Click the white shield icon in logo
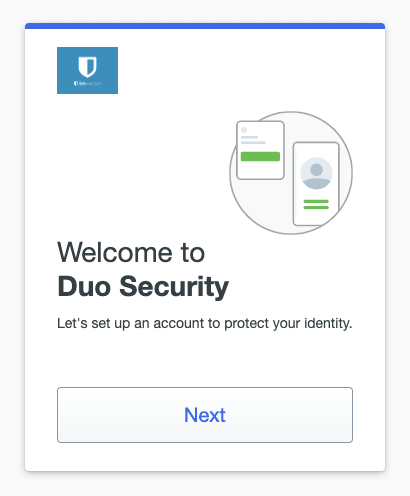 tap(87, 67)
